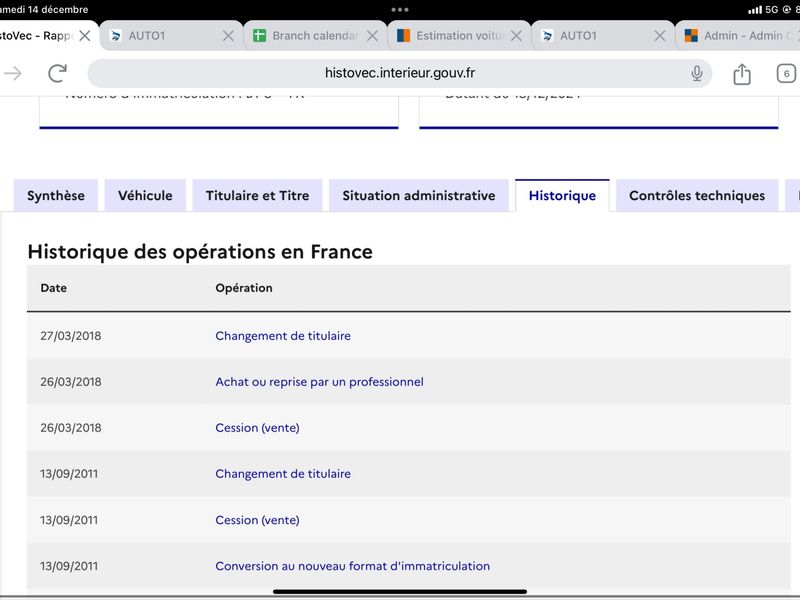Click Changement de titulaire dated 13/09/2011
Viewport: 800px width, 600px height.
tap(283, 473)
